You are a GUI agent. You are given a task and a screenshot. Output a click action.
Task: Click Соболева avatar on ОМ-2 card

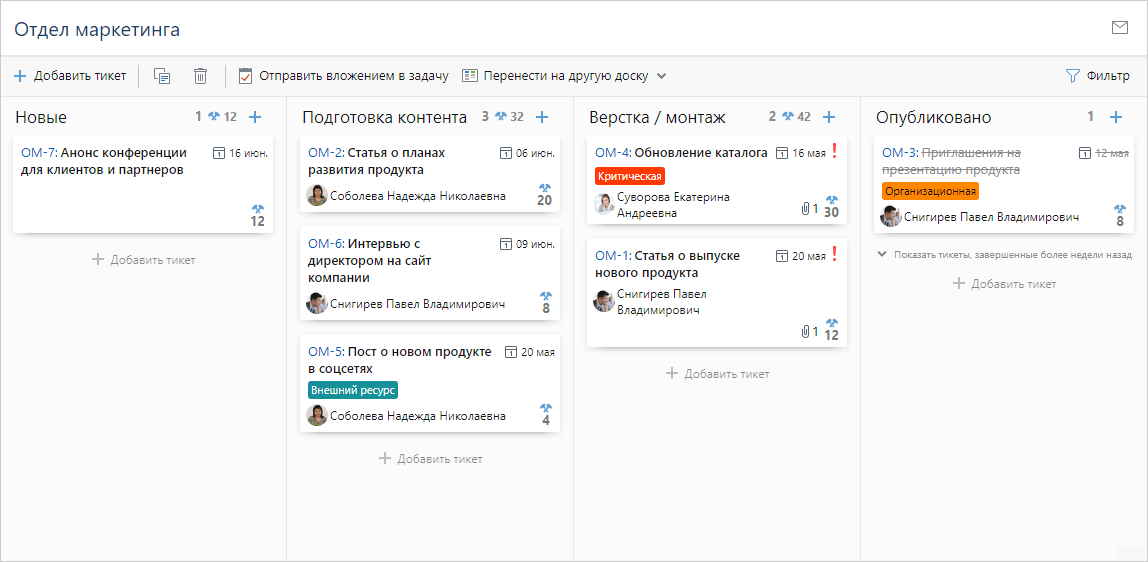(x=317, y=195)
